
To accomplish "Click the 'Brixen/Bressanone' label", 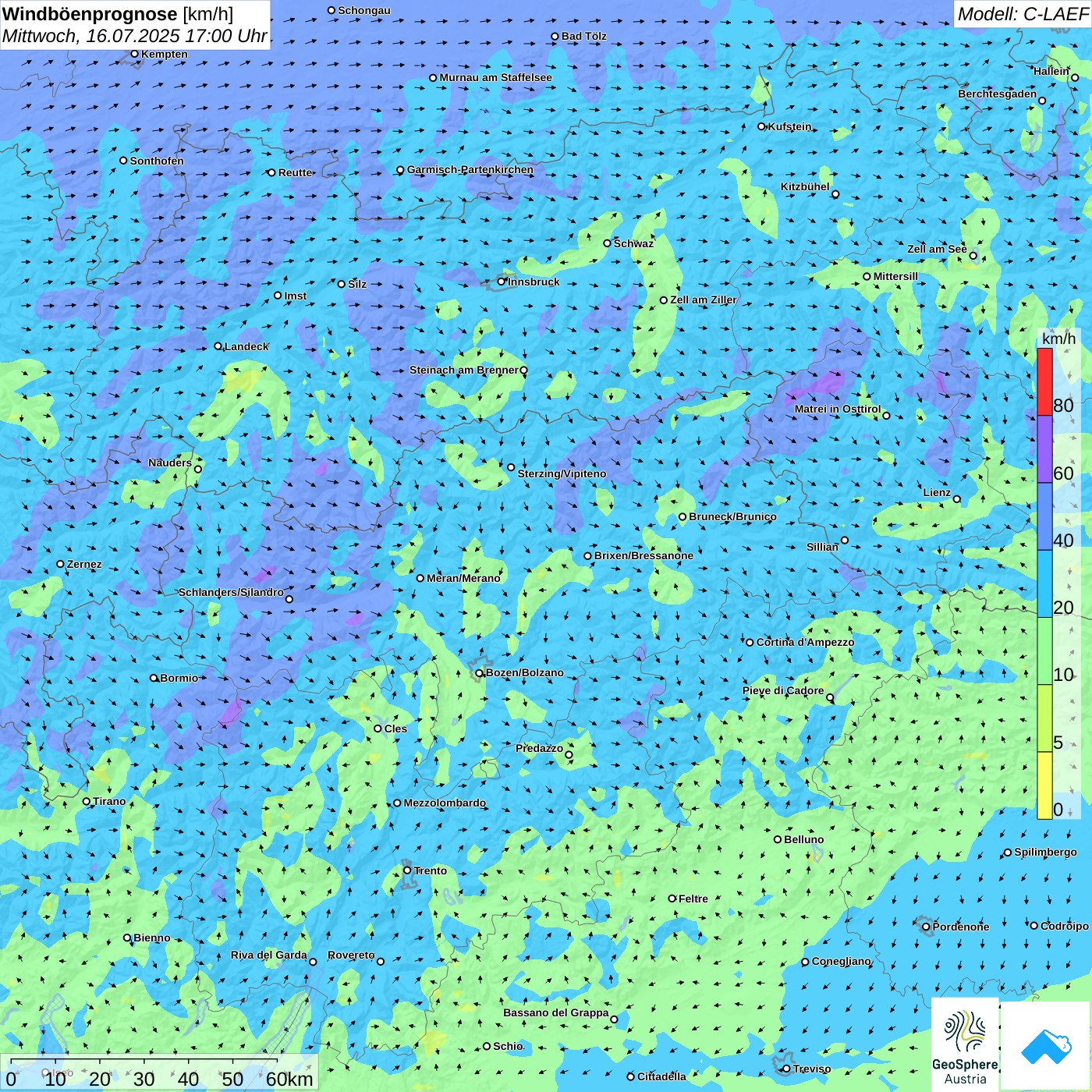I will click(643, 555).
